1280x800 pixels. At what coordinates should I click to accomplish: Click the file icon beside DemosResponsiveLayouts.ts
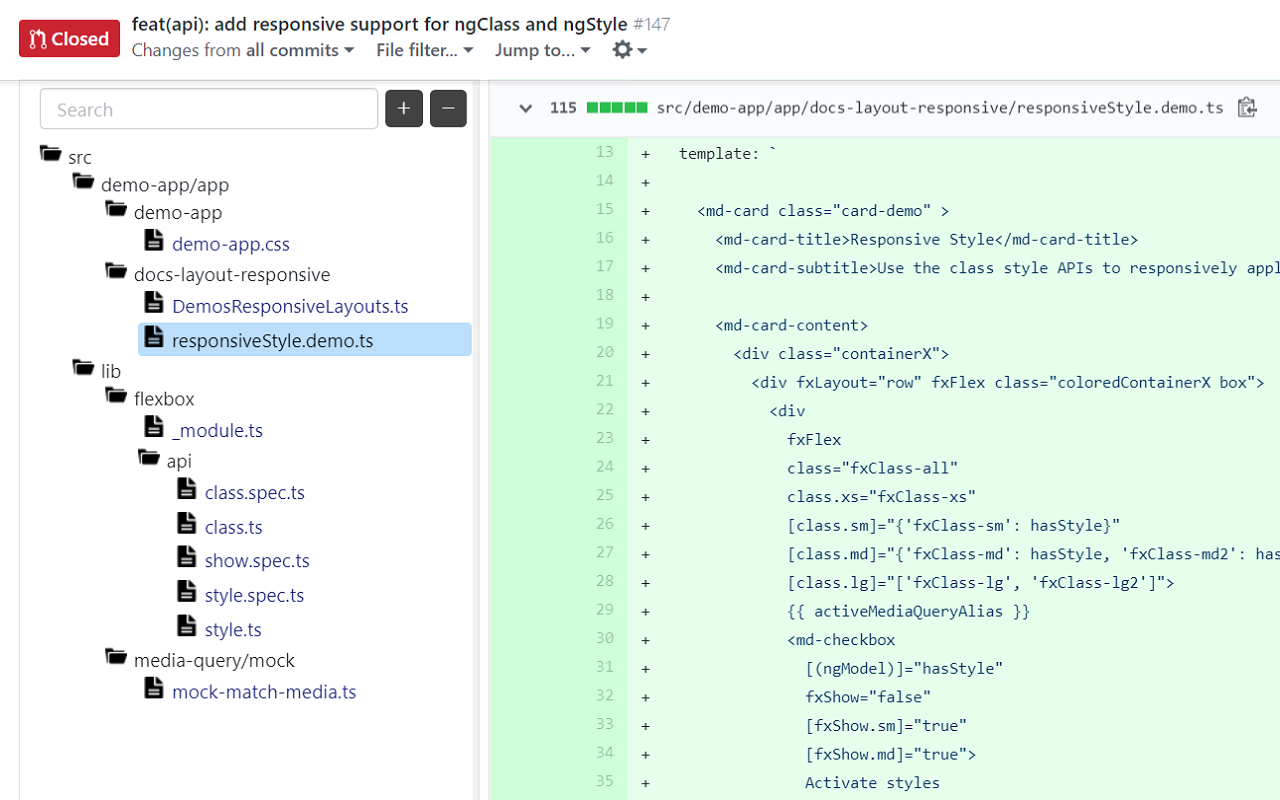(153, 302)
